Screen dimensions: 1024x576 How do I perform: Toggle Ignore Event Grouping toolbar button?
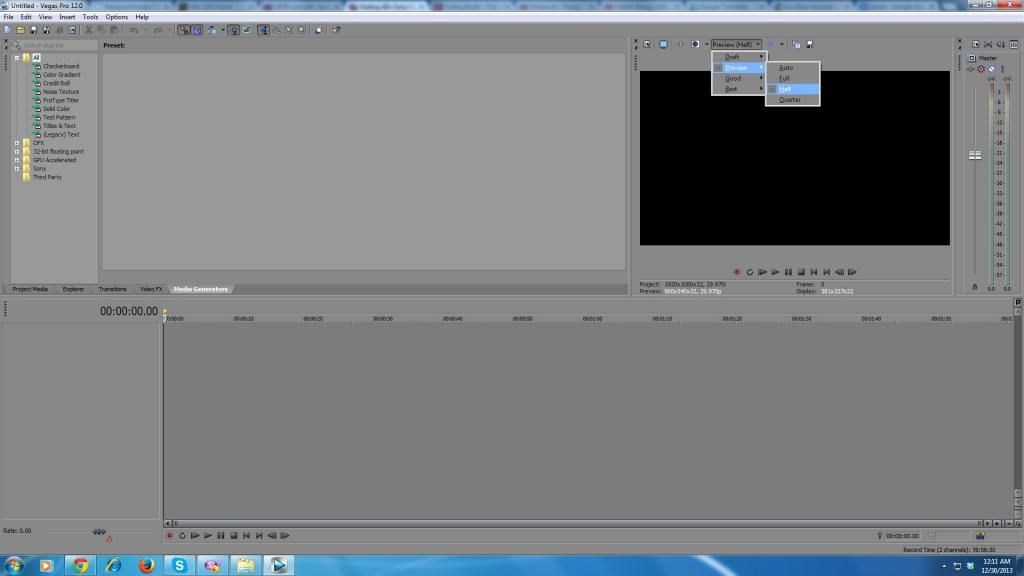tap(247, 30)
